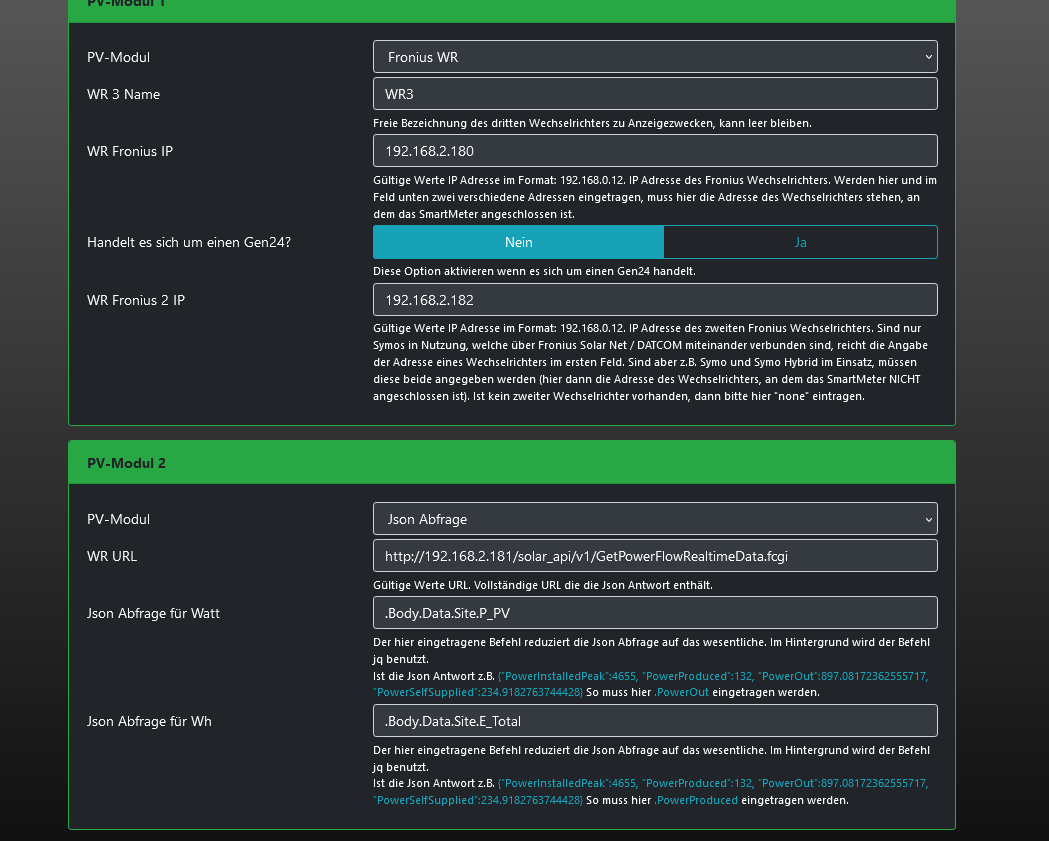The height and width of the screenshot is (841, 1049).
Task: Focus the WR Fronius IP field
Action: click(655, 151)
